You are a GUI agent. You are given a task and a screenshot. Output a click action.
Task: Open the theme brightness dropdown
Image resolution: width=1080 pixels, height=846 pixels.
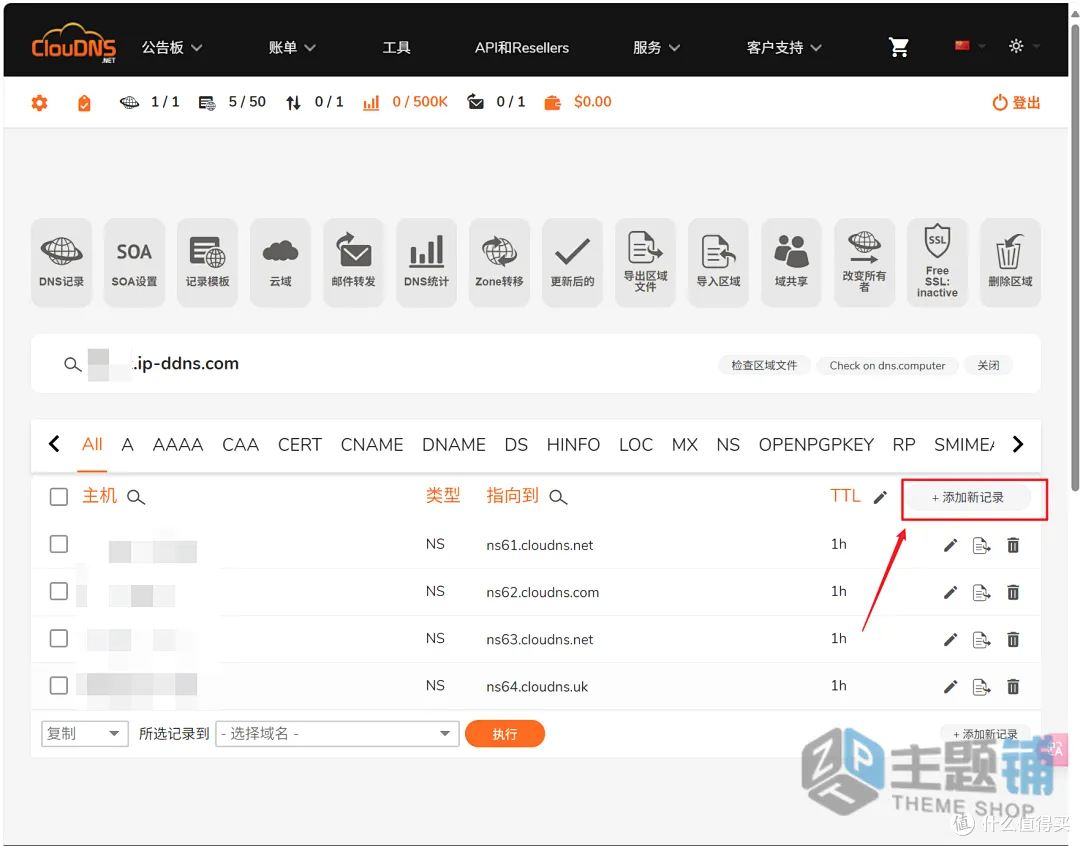pos(1024,46)
